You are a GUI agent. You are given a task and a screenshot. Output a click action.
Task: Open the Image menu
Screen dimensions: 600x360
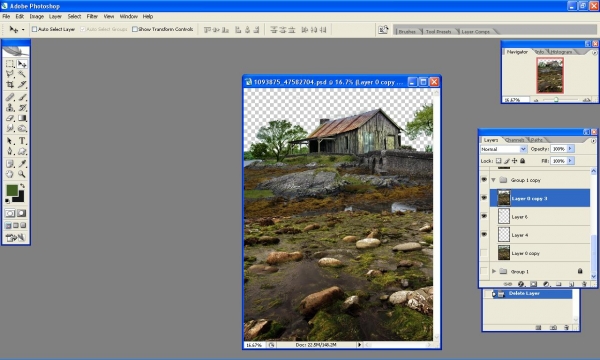tap(37, 16)
